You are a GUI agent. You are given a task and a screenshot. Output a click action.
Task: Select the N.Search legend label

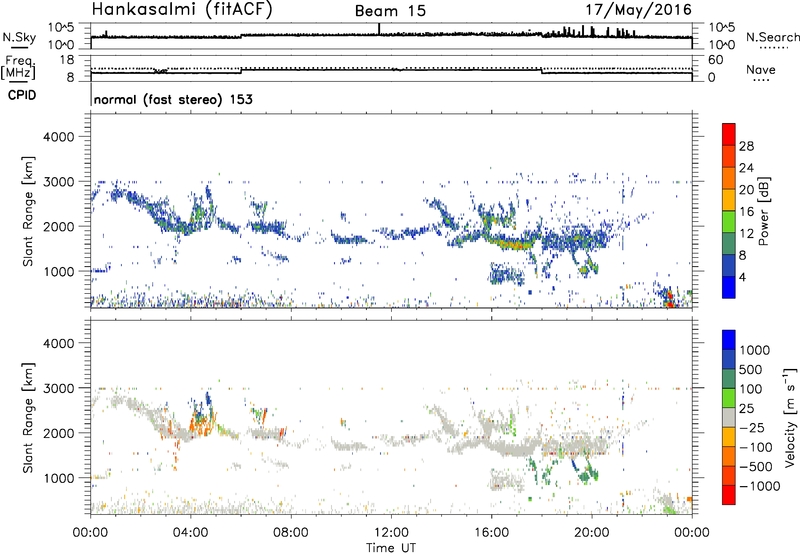click(772, 37)
